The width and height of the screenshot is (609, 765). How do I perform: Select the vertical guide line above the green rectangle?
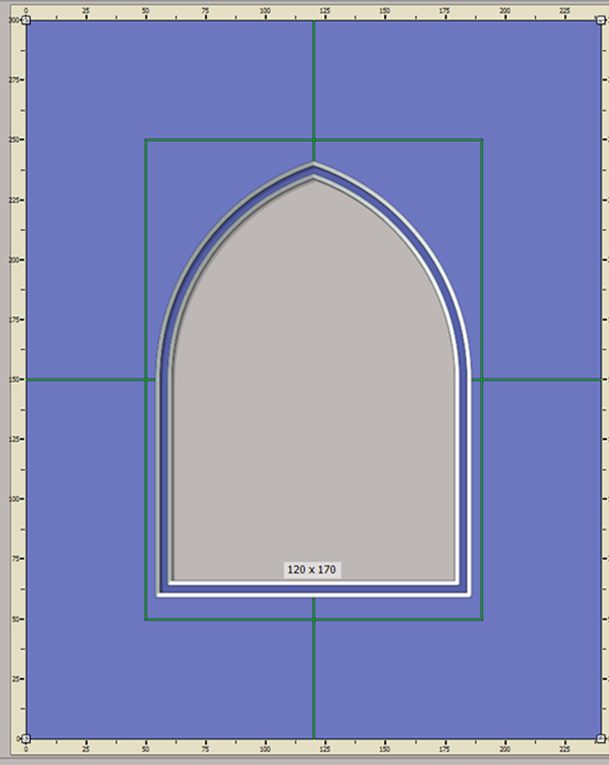coord(314,80)
